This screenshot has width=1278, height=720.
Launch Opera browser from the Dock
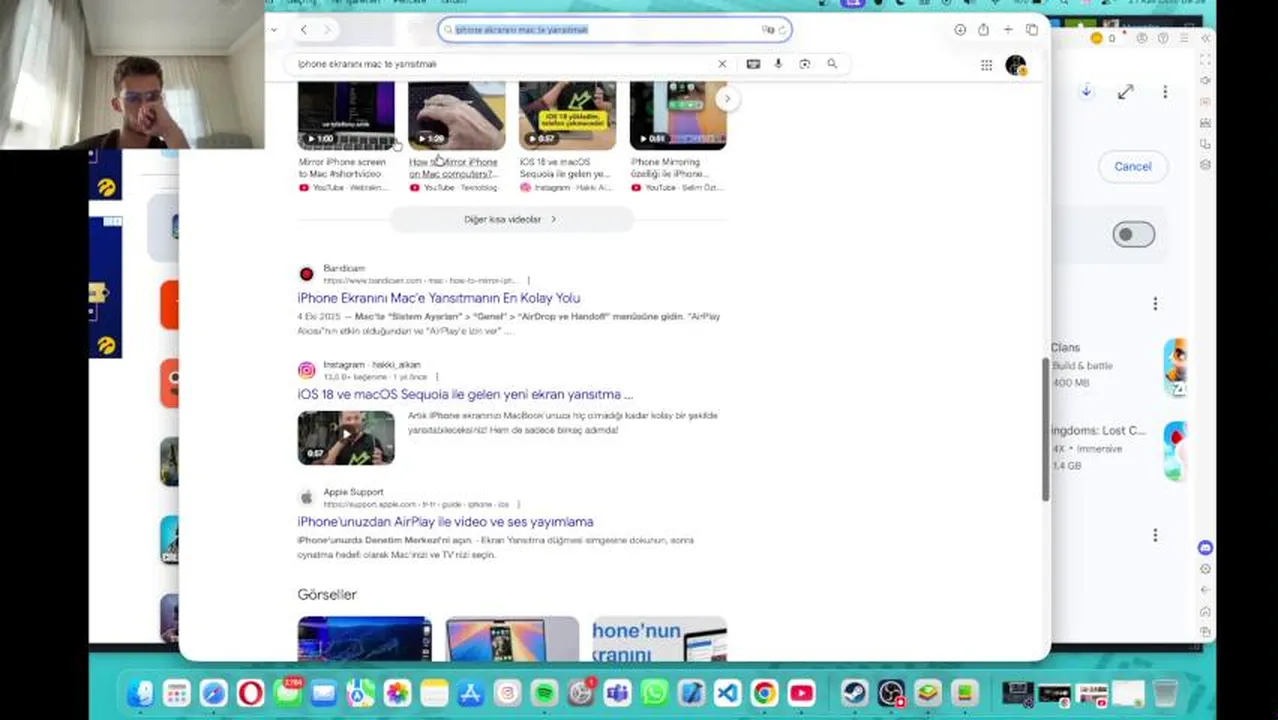click(251, 693)
